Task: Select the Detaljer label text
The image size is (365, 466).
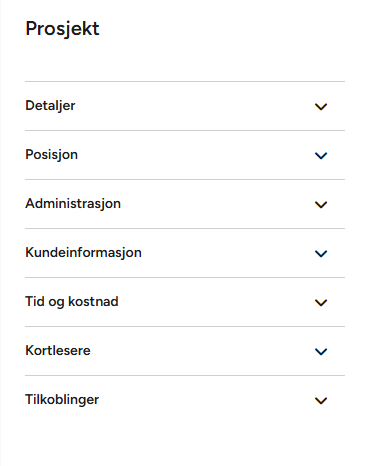Action: click(x=50, y=106)
